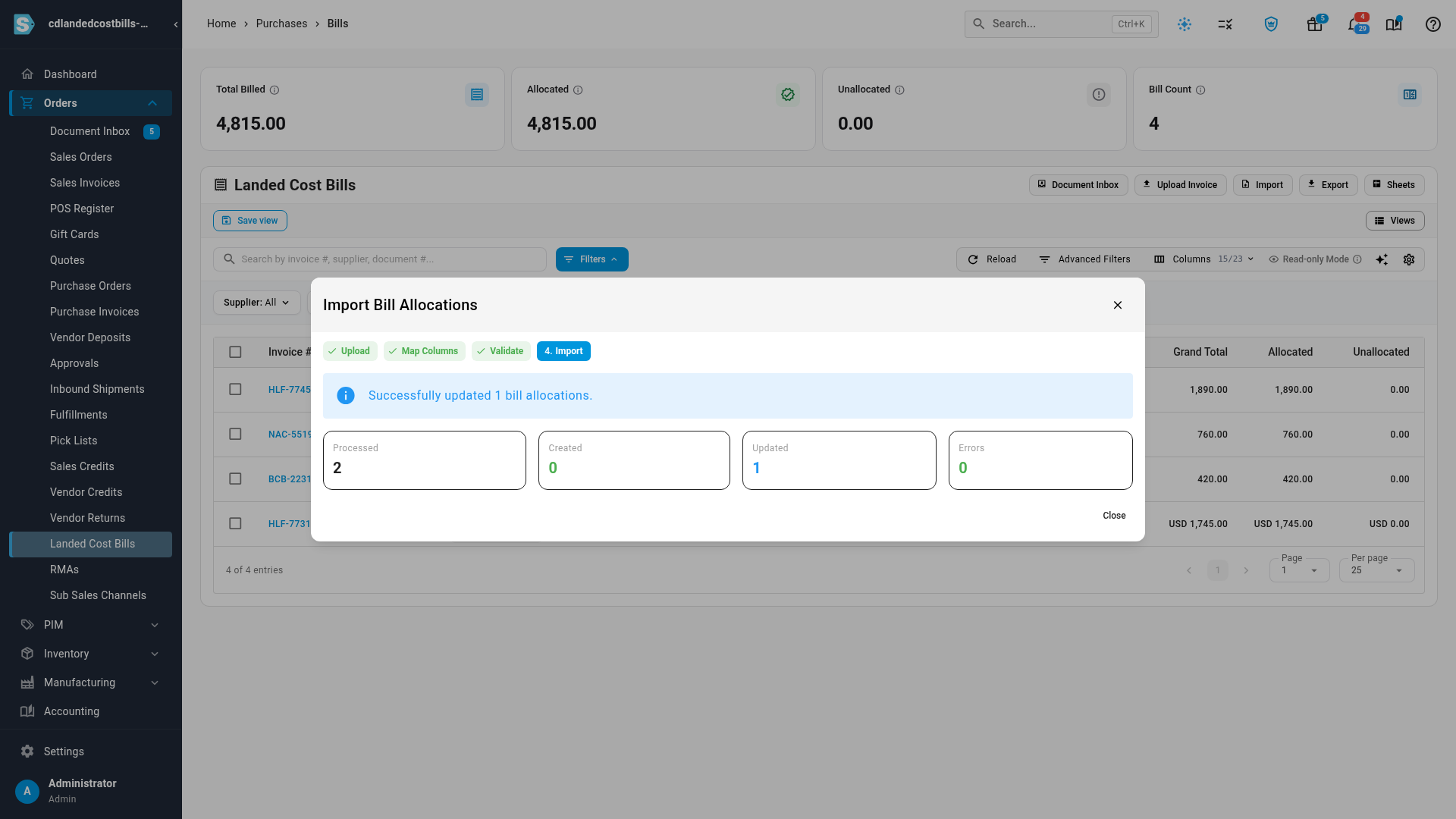This screenshot has height=819, width=1456.
Task: Open the Page number dropdown
Action: [1300, 570]
